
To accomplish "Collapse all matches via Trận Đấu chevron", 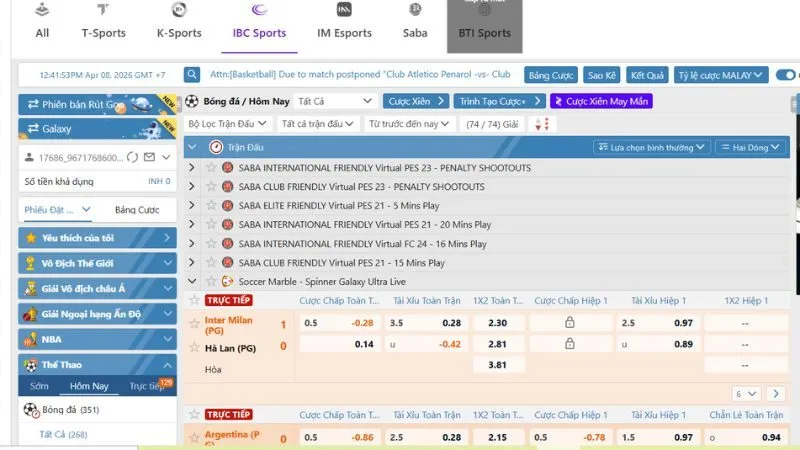I will (x=192, y=147).
